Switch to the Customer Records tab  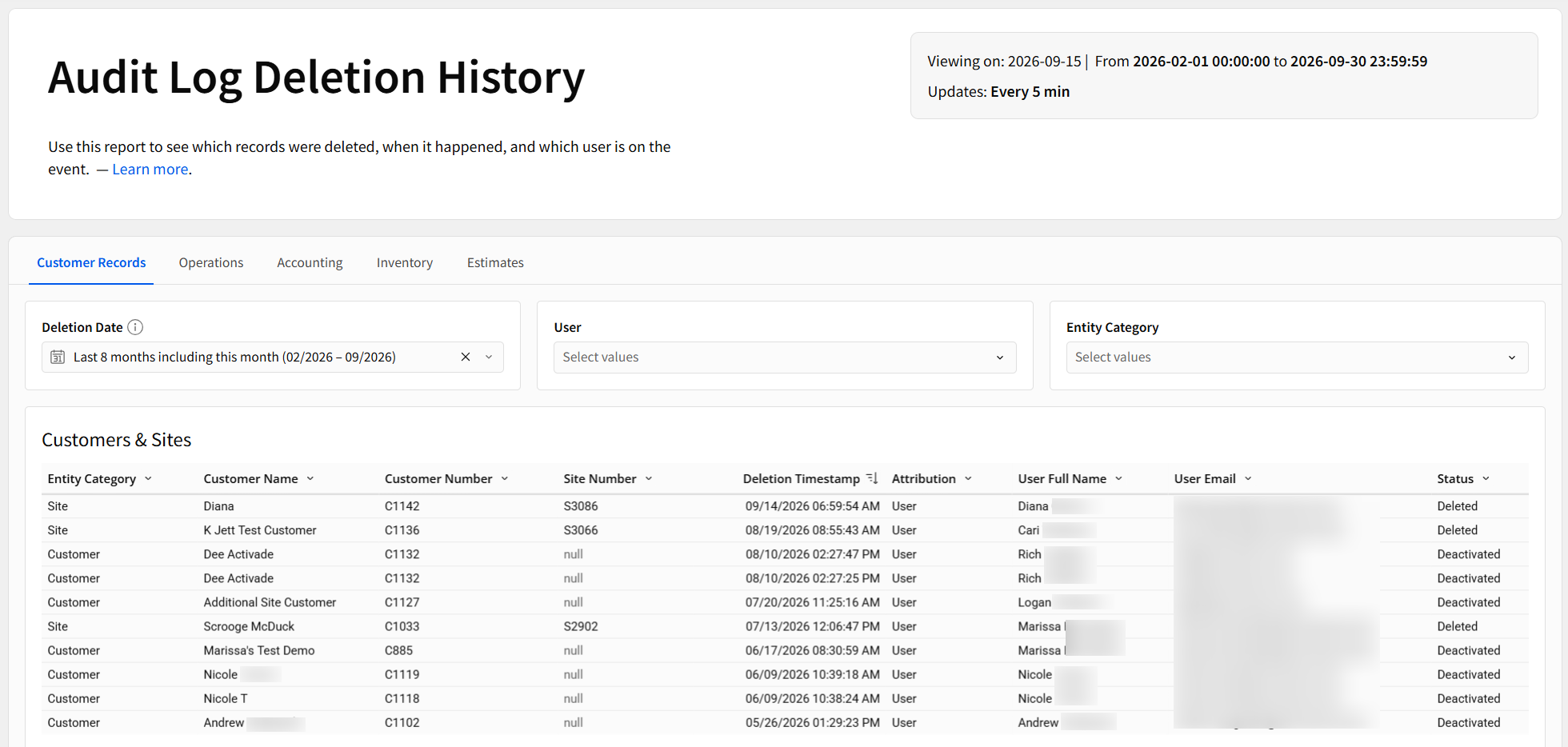pyautogui.click(x=91, y=263)
